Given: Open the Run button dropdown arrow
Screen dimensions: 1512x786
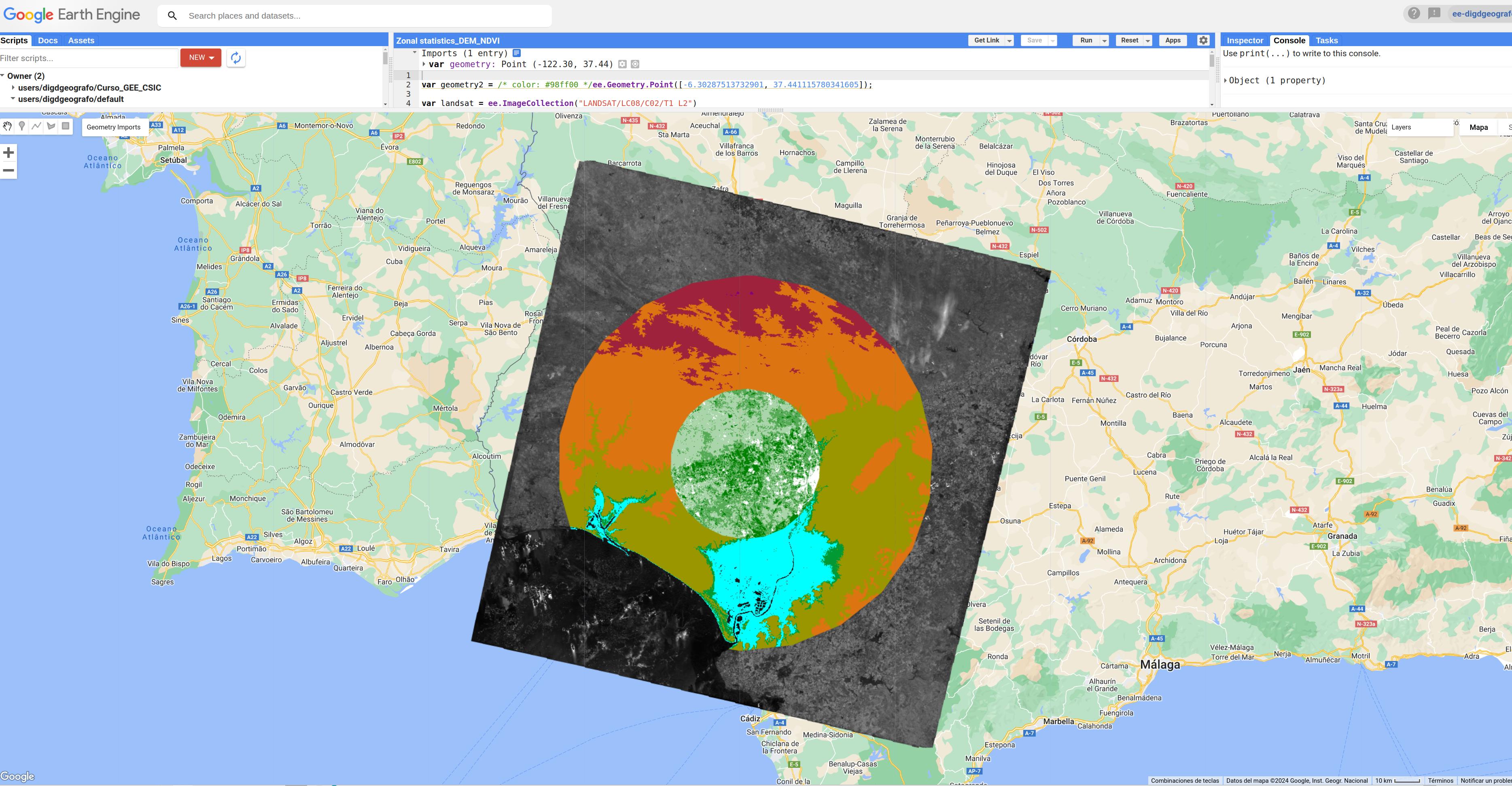Looking at the screenshot, I should pyautogui.click(x=1104, y=40).
